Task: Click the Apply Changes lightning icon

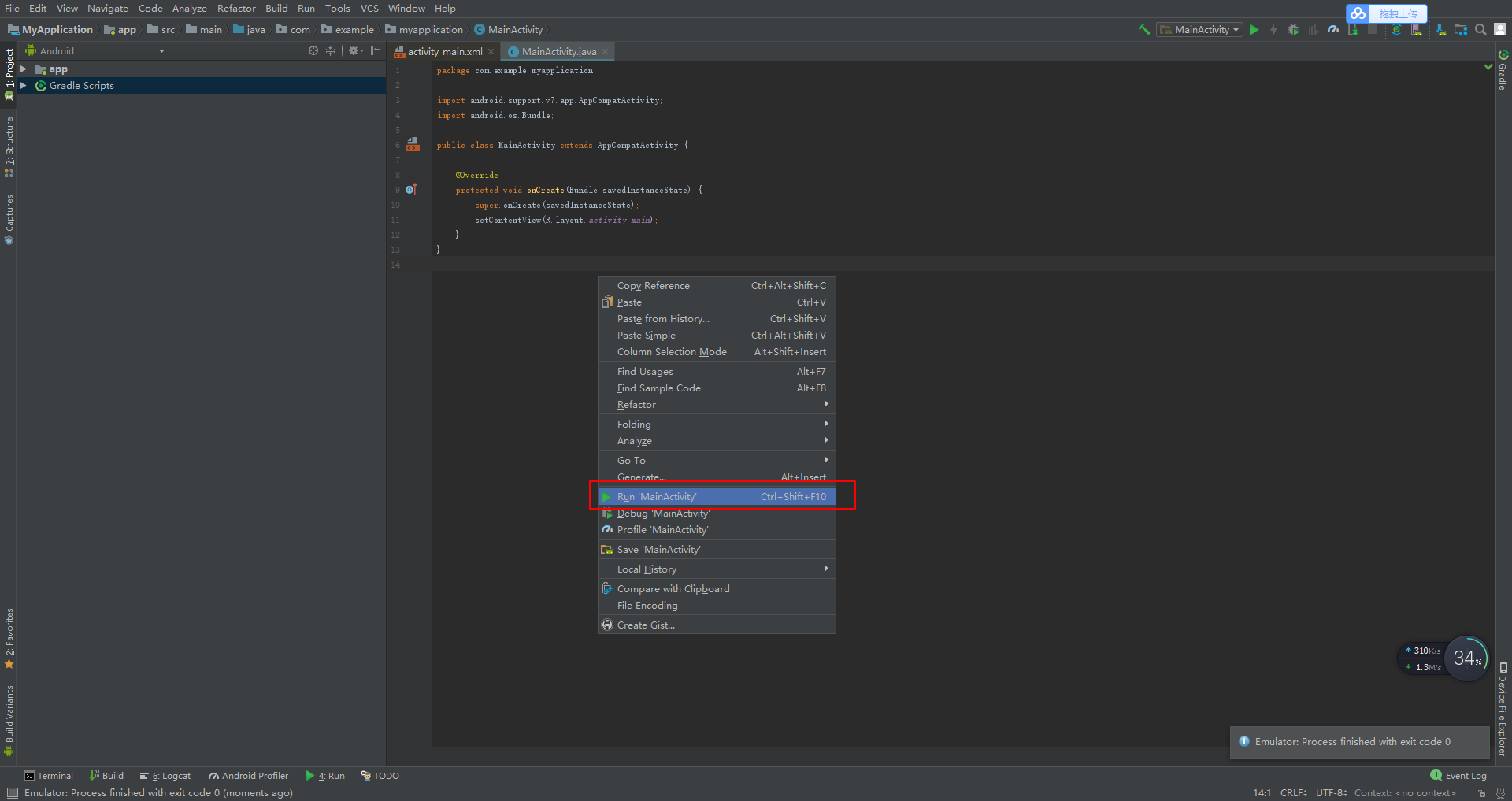Action: 1273,29
